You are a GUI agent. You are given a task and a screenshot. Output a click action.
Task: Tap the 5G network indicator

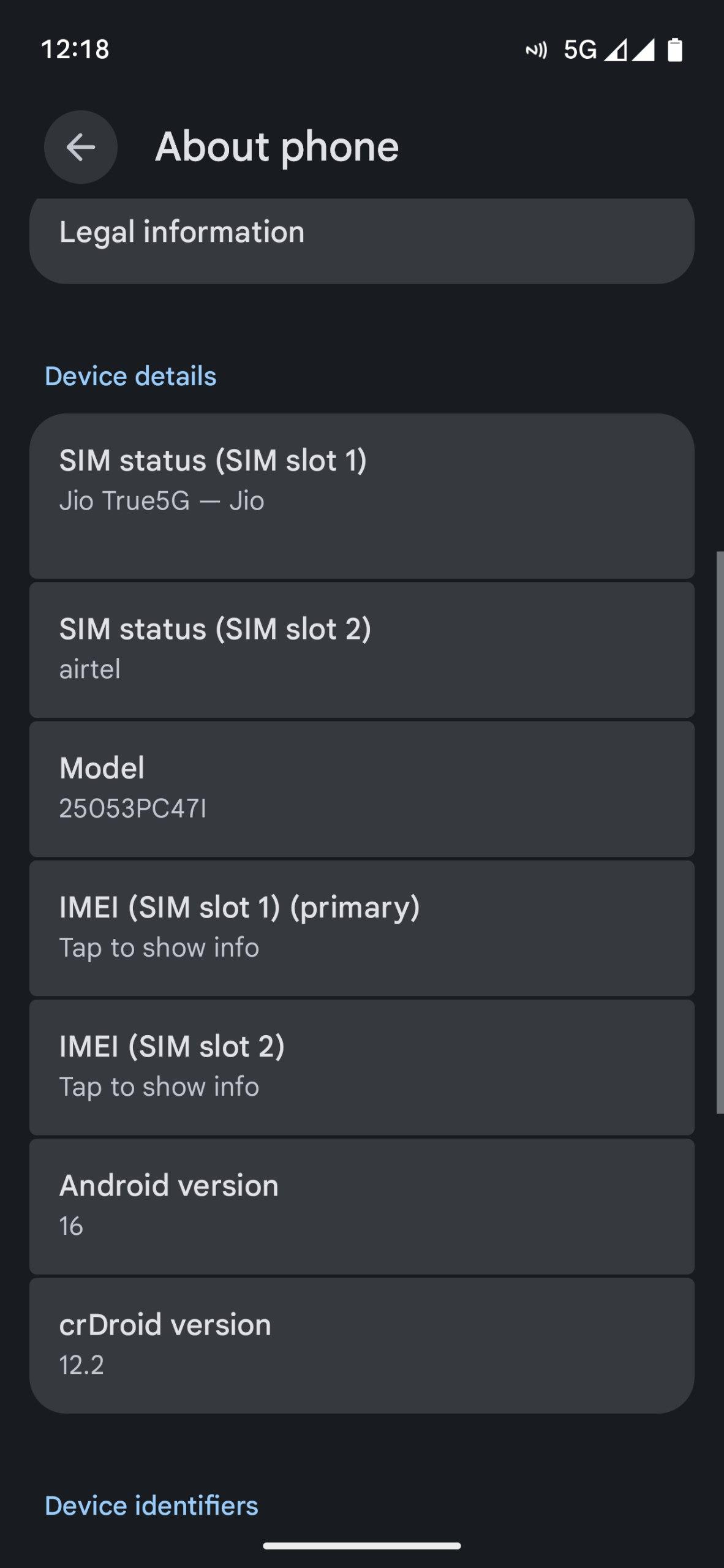[x=579, y=50]
